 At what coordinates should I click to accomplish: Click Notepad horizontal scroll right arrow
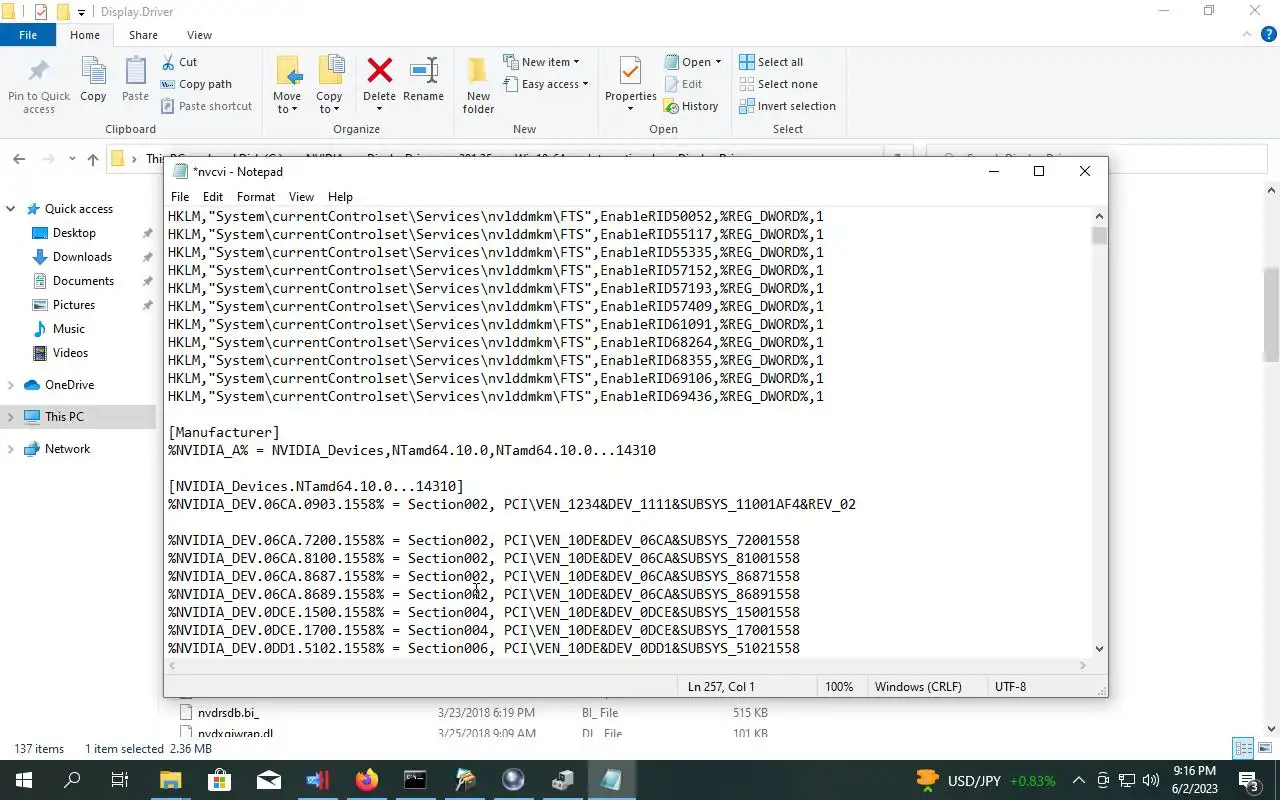(1082, 666)
